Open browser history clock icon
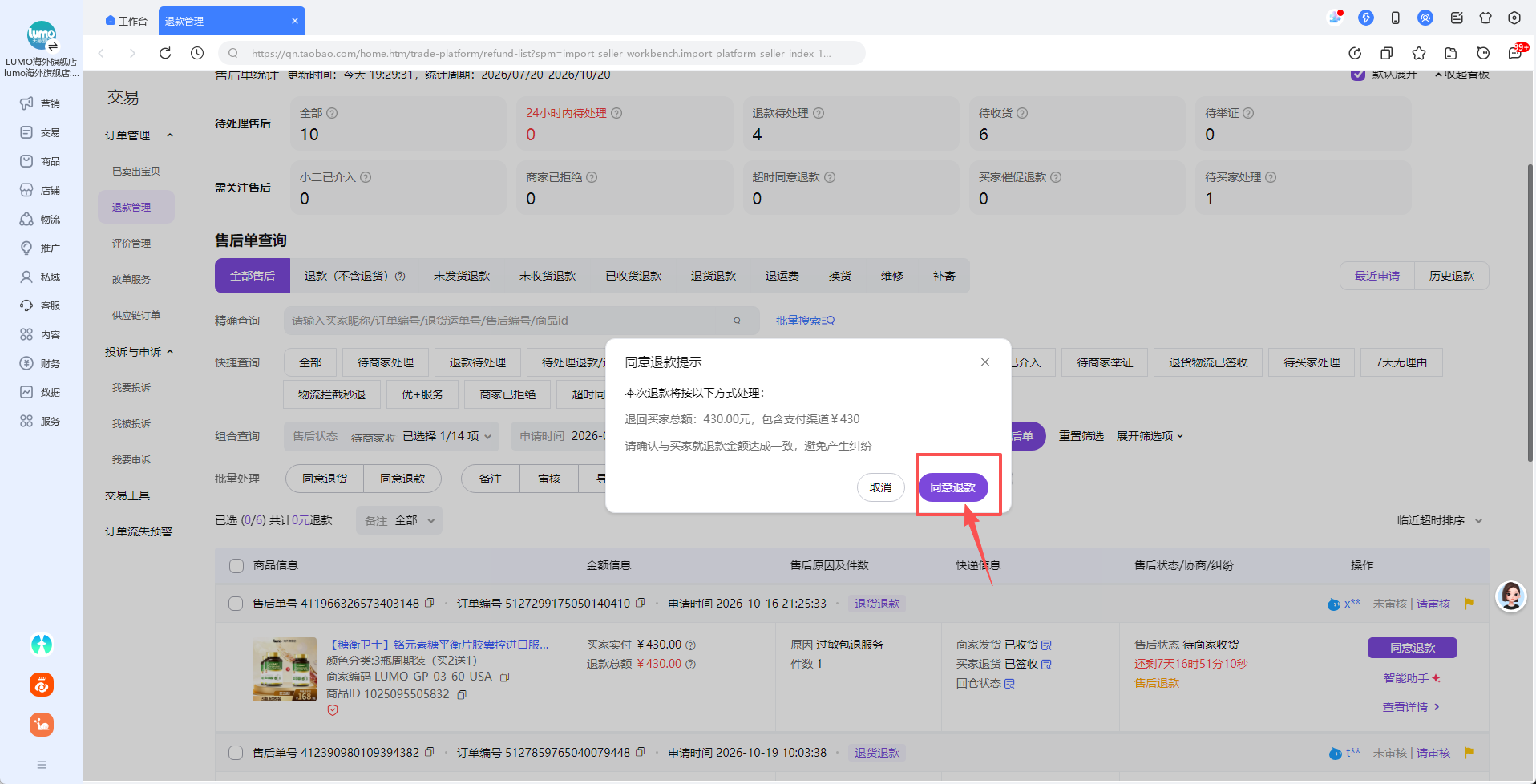1536x784 pixels. (x=197, y=53)
